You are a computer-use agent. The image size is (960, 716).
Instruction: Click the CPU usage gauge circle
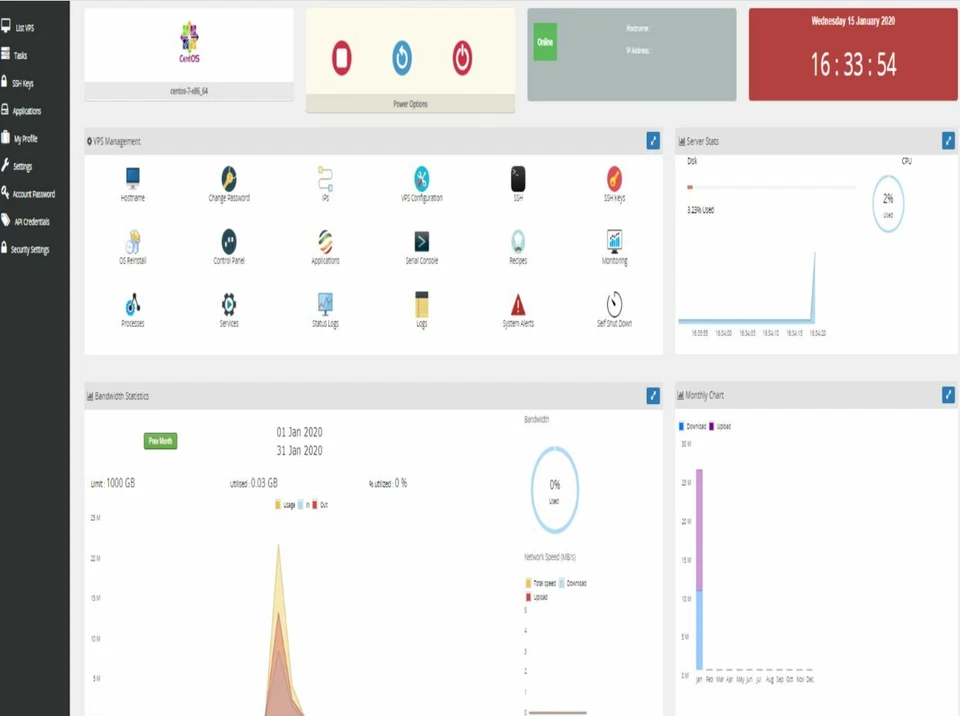coord(888,203)
